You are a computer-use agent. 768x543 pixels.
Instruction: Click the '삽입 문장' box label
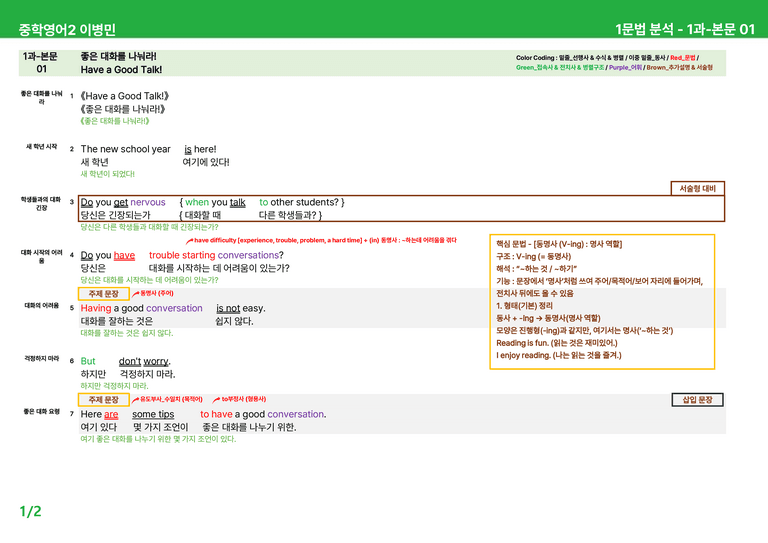[x=697, y=400]
